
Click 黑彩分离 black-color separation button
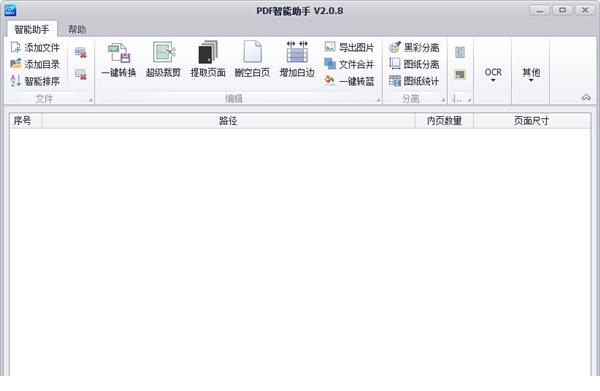pos(414,47)
